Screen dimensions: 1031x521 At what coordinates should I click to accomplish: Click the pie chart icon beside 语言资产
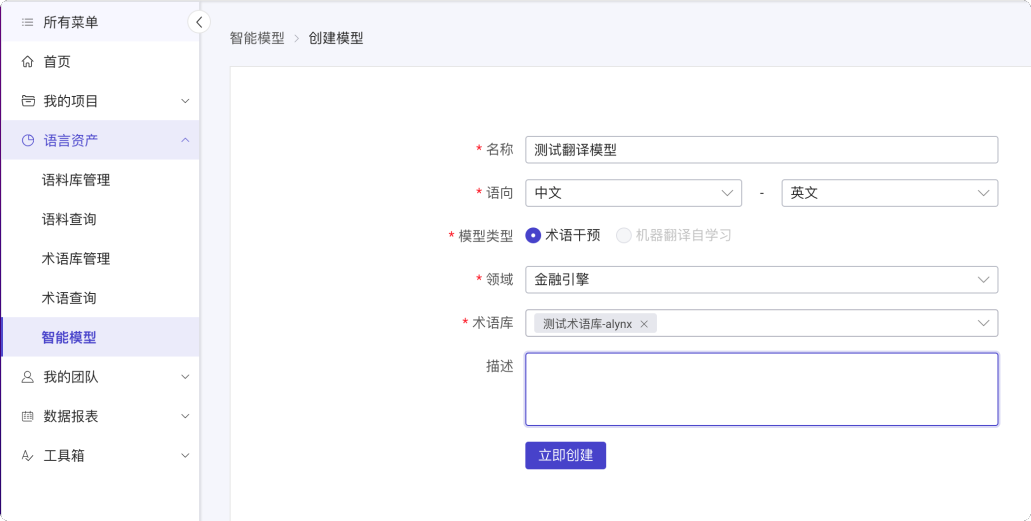[x=28, y=140]
